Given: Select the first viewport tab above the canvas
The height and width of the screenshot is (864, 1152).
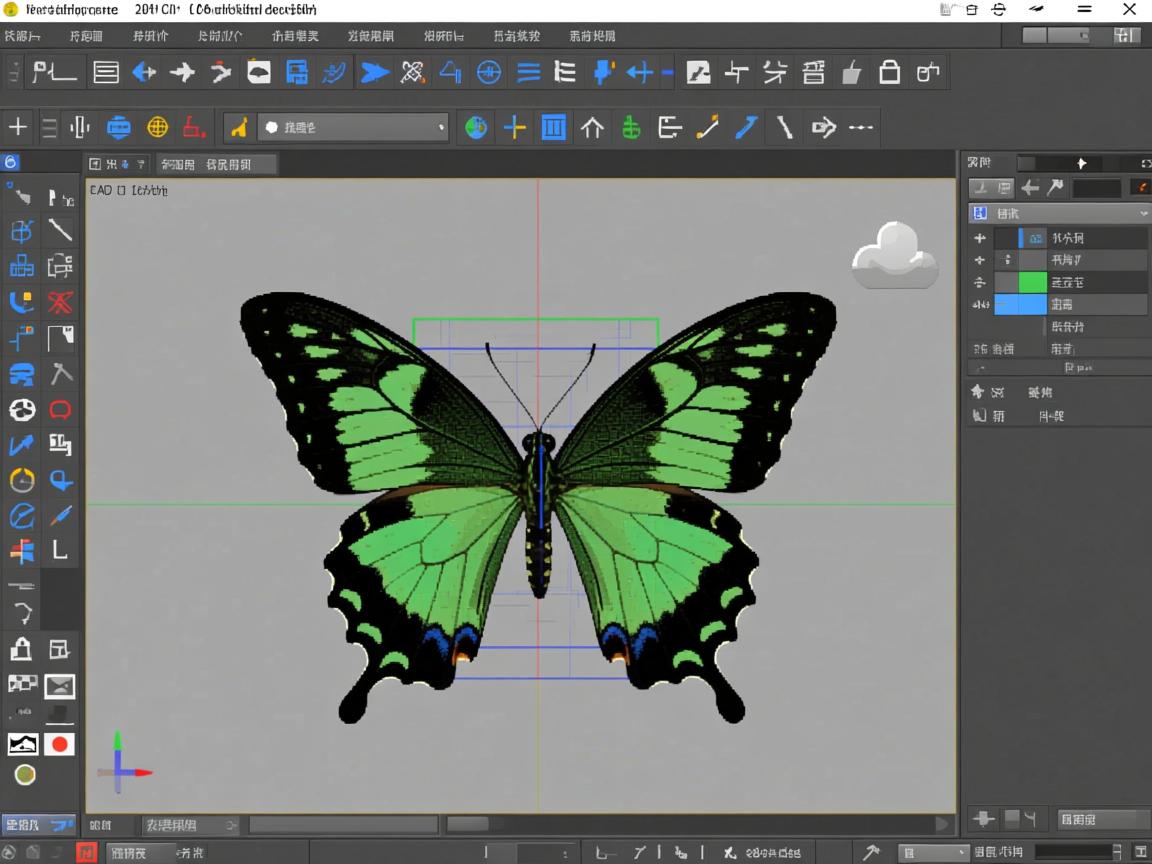Looking at the screenshot, I should (117, 164).
